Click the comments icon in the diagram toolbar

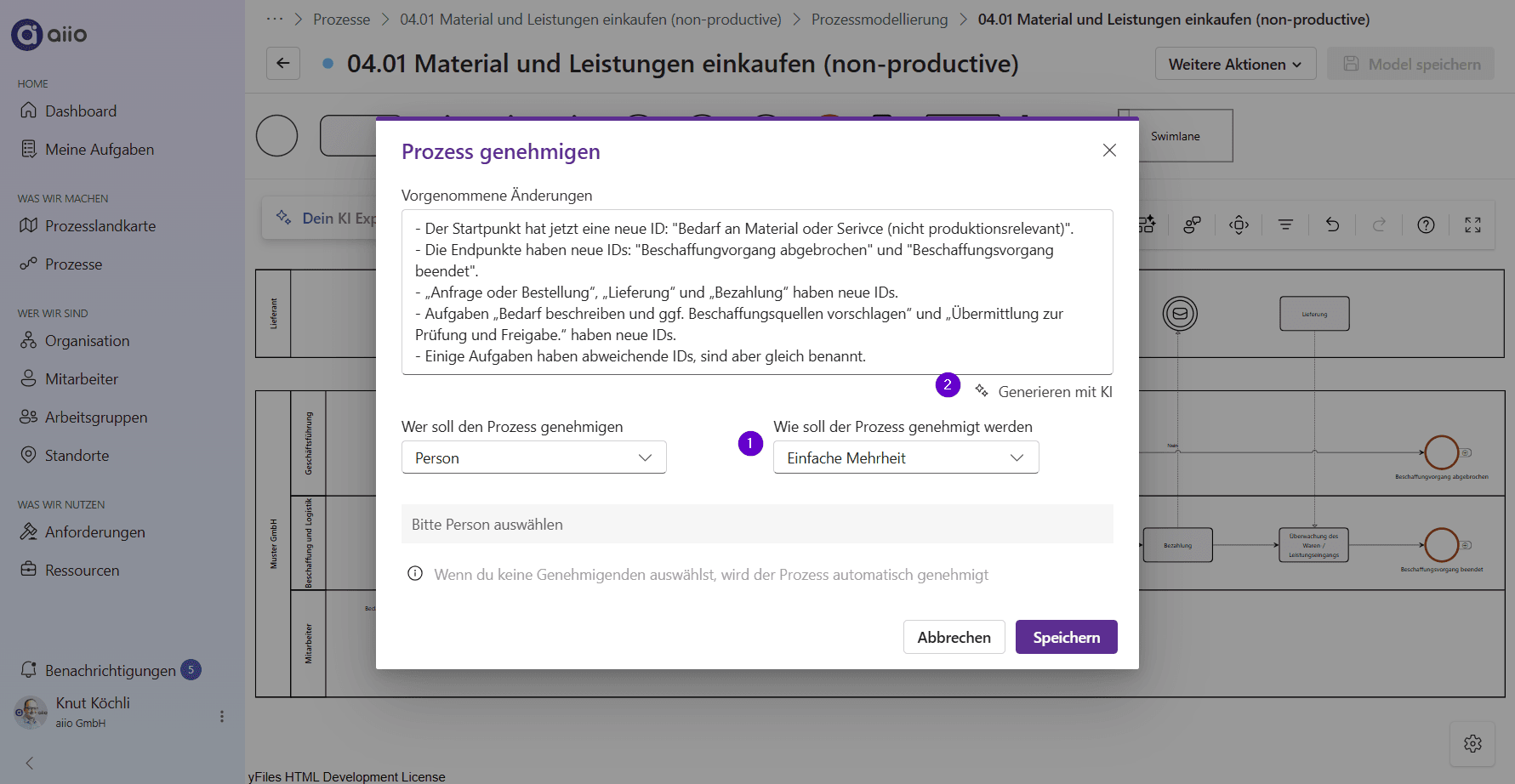1193,224
